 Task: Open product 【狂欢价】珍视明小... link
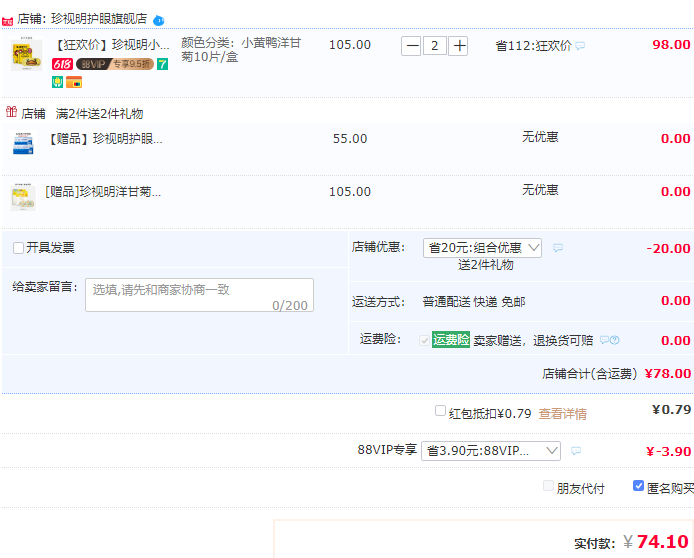[112, 45]
